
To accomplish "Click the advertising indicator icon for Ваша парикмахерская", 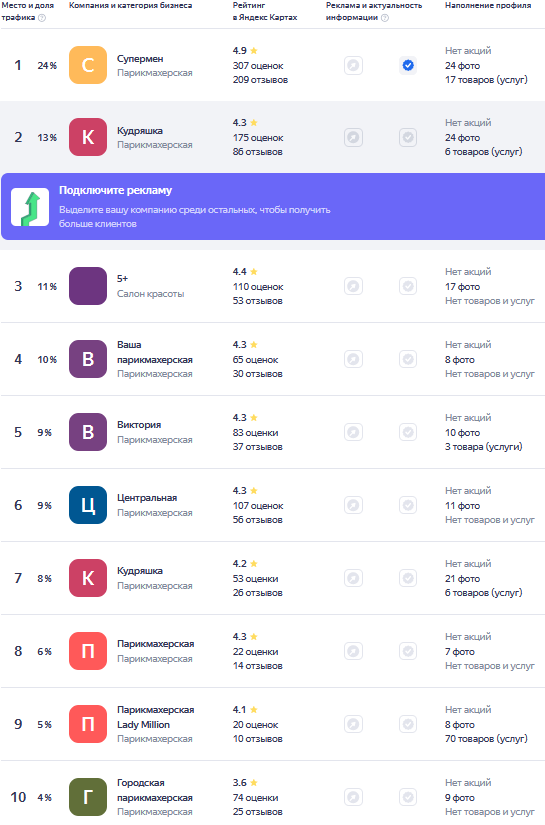I will click(354, 359).
